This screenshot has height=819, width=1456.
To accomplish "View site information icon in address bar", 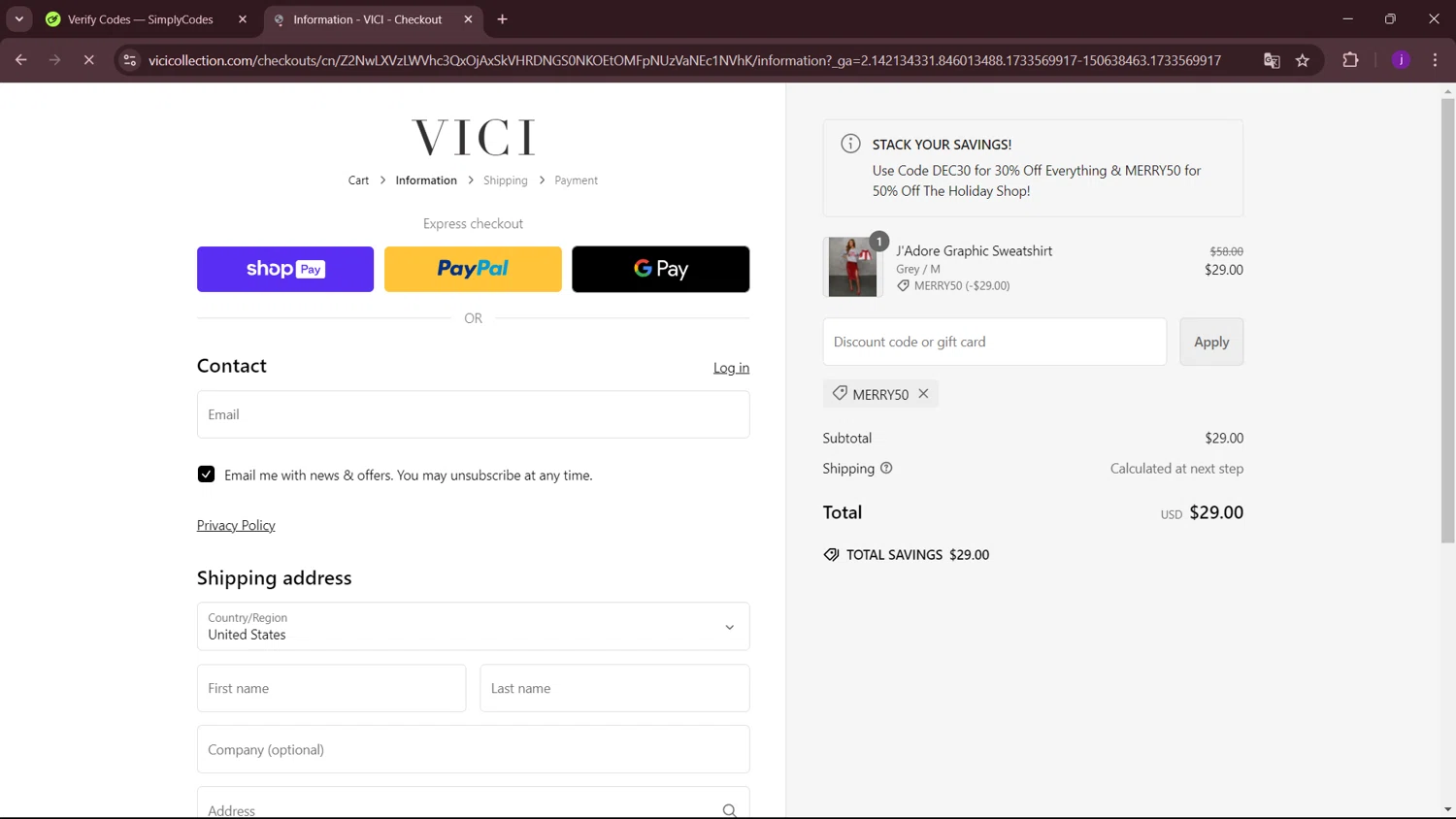I will click(130, 60).
